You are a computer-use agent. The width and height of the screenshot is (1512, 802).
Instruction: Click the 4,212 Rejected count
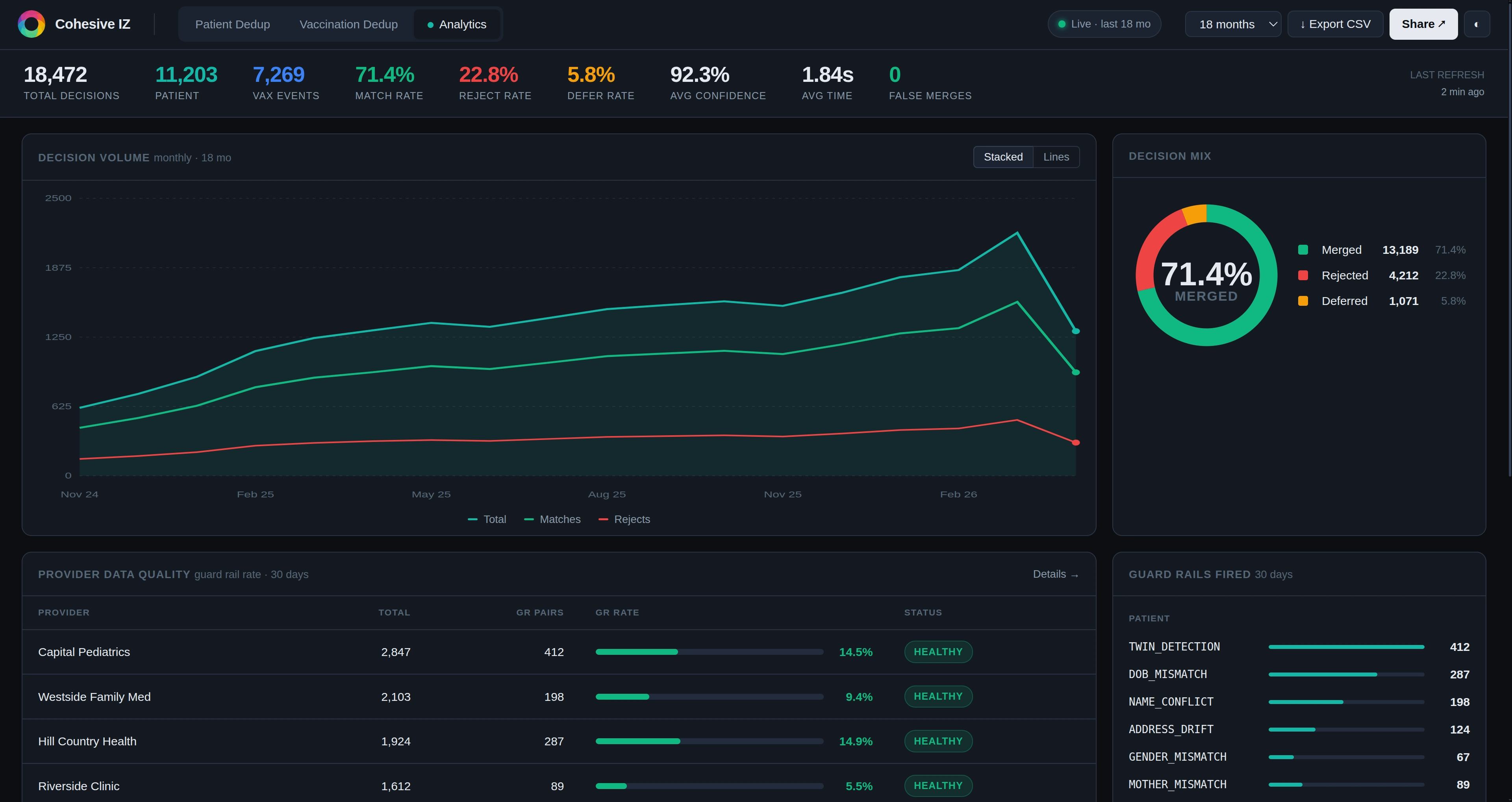tap(1403, 275)
